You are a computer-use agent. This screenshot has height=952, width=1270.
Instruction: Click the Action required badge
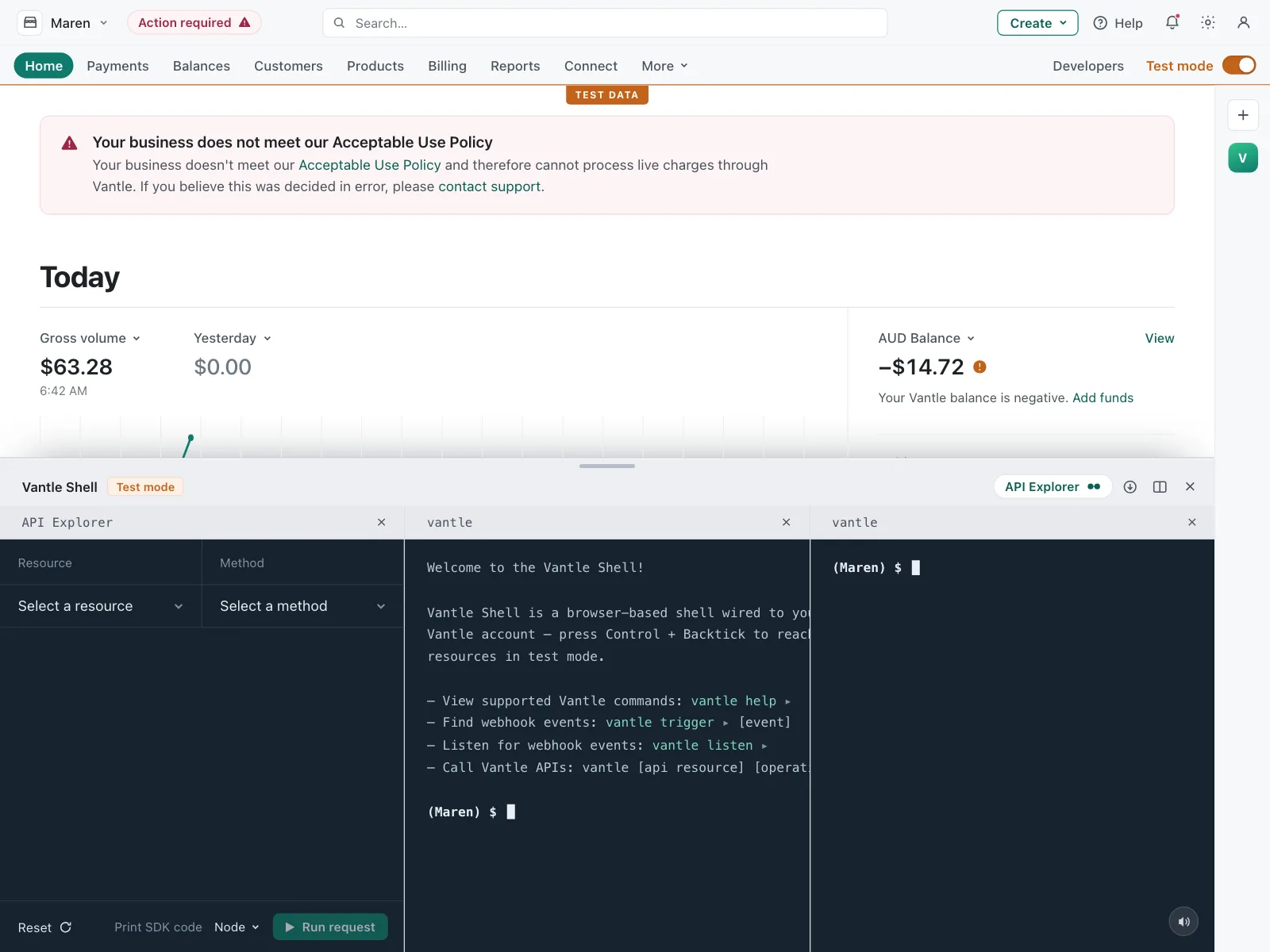point(194,23)
